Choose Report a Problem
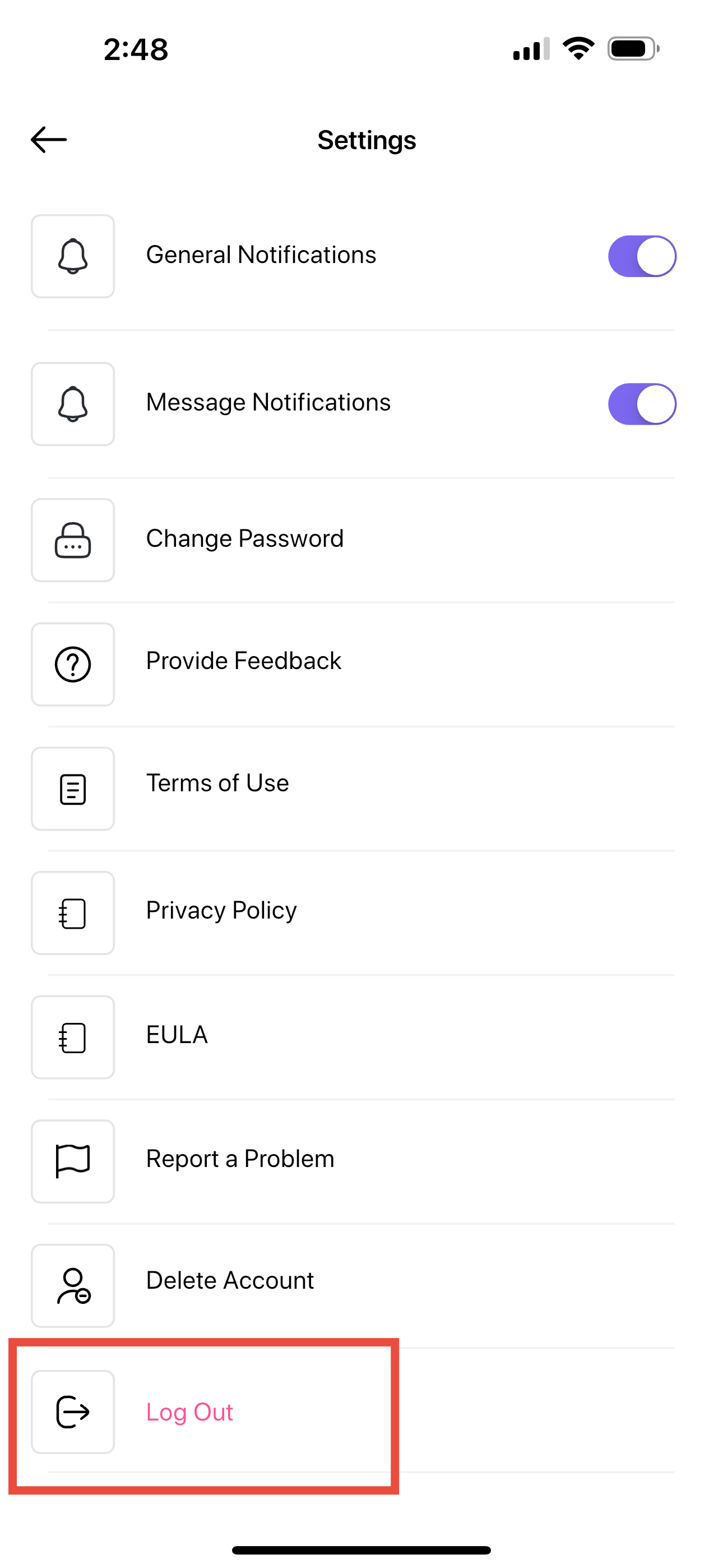This screenshot has width=723, height=1568. pyautogui.click(x=361, y=1161)
